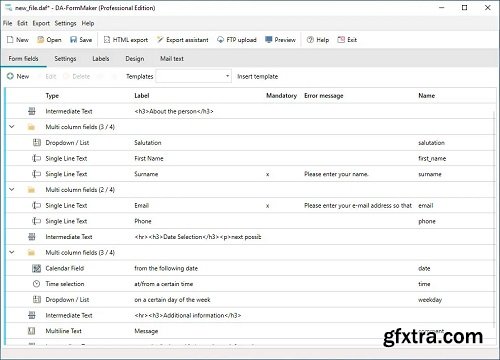Click the Email Single Line Text icon
Screen dimensions: 500x360
[x=36, y=205]
